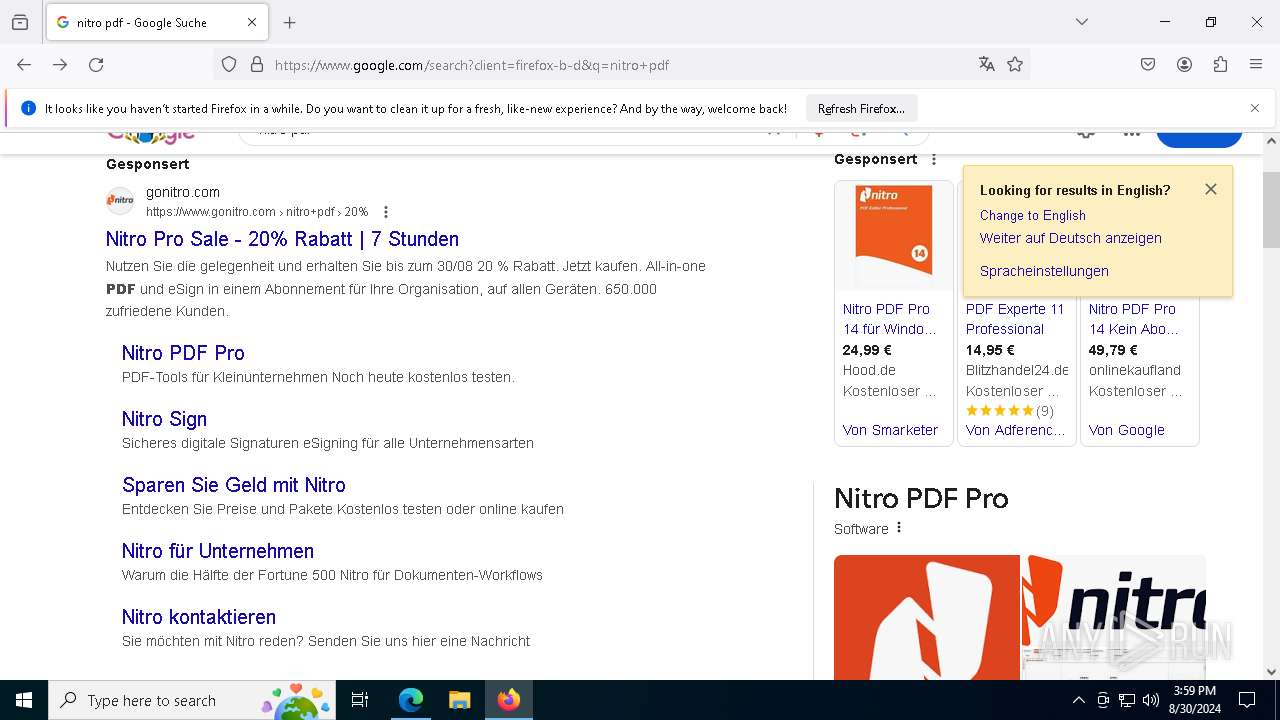Open Nitro für Unternehmen link
This screenshot has width=1280, height=720.
(218, 551)
